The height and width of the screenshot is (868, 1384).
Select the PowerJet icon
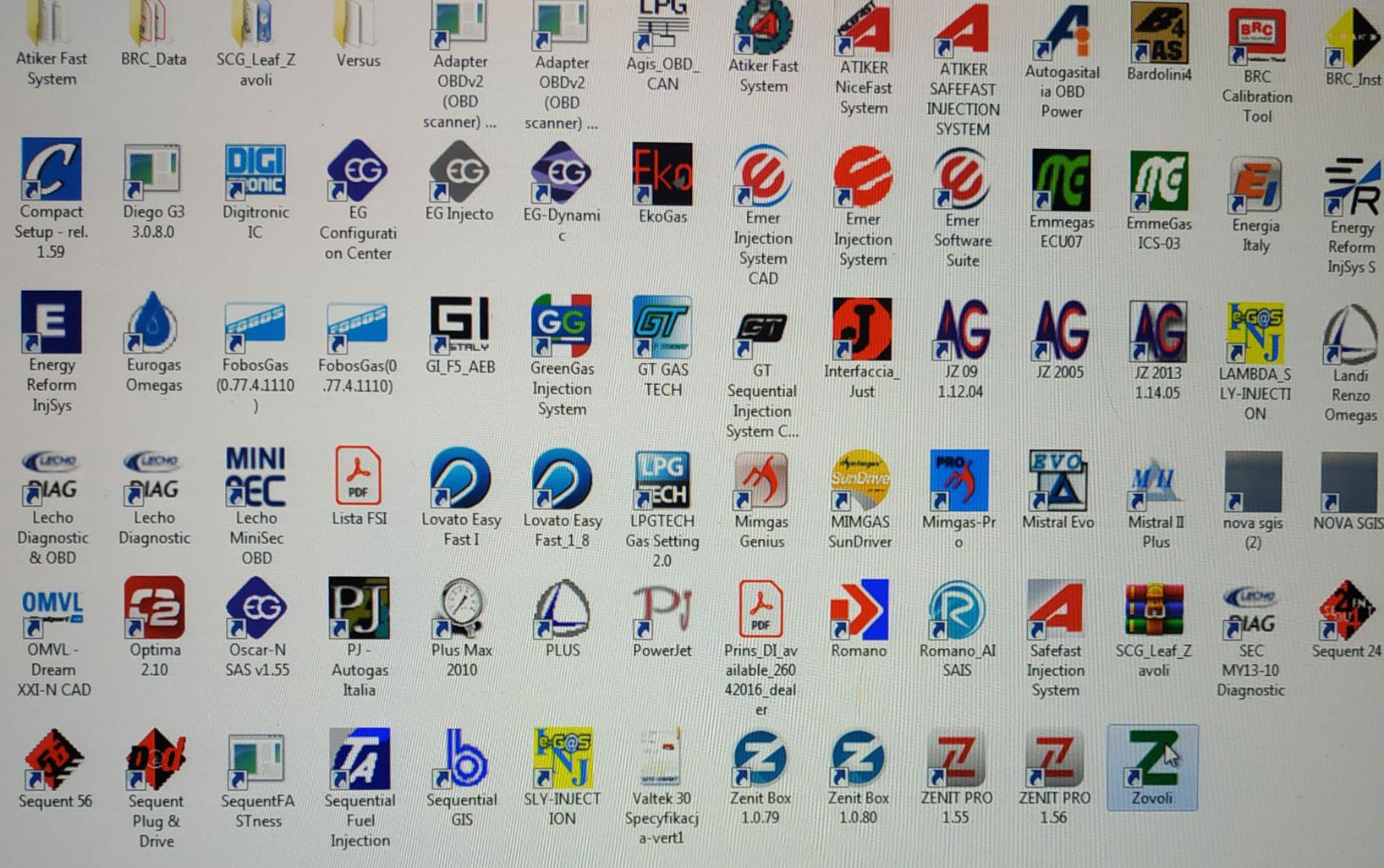pyautogui.click(x=662, y=620)
